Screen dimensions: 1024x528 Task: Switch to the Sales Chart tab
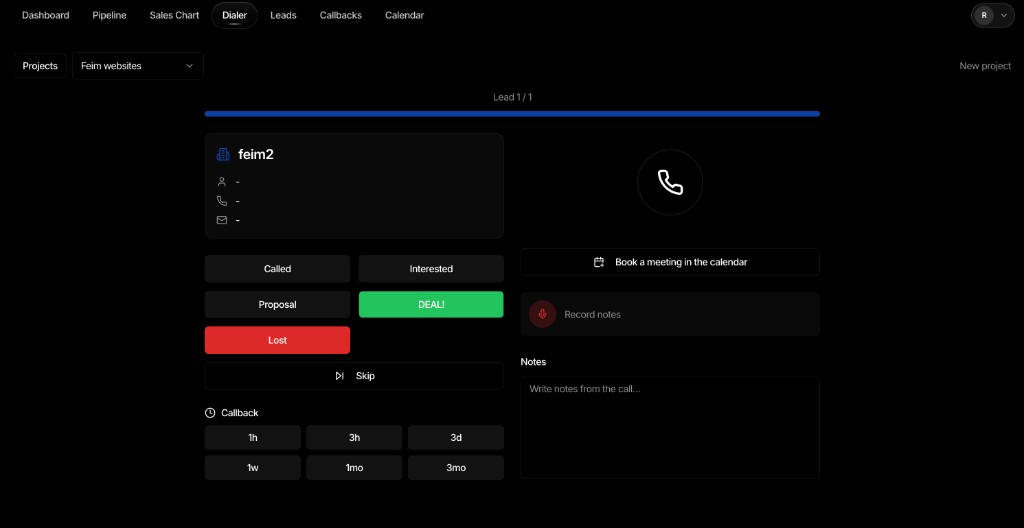pos(174,15)
